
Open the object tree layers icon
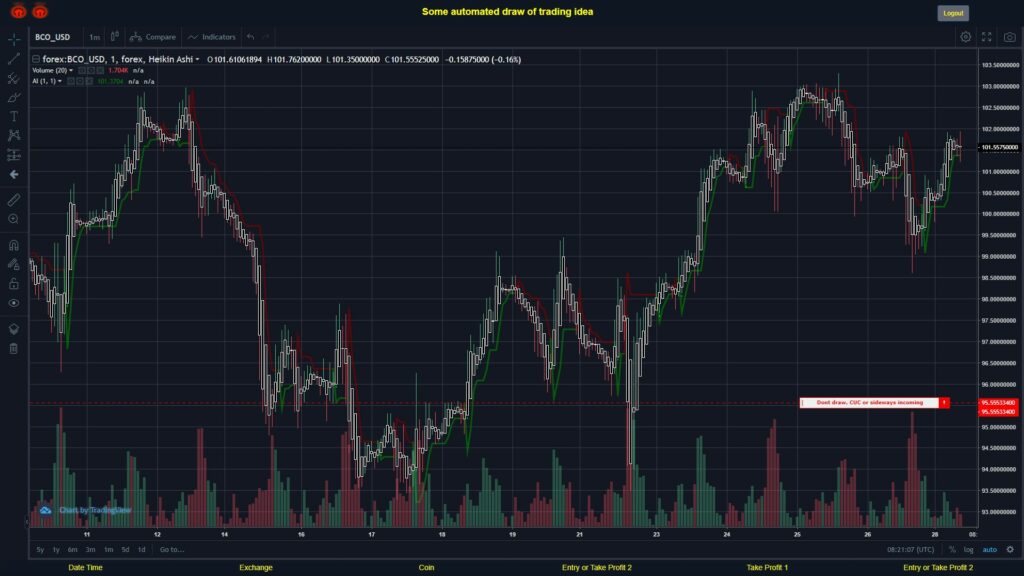[14, 328]
